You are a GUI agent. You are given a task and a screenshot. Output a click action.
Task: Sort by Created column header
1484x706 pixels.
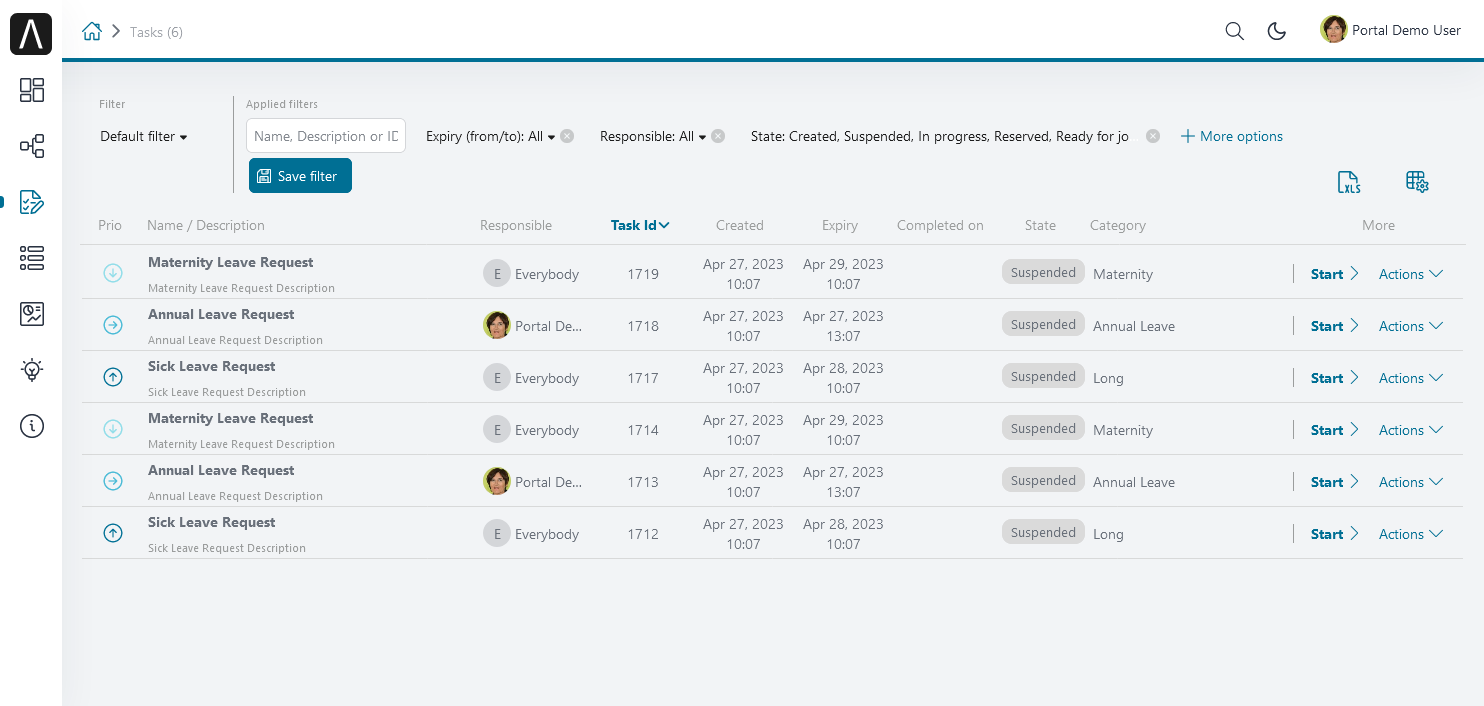click(740, 225)
